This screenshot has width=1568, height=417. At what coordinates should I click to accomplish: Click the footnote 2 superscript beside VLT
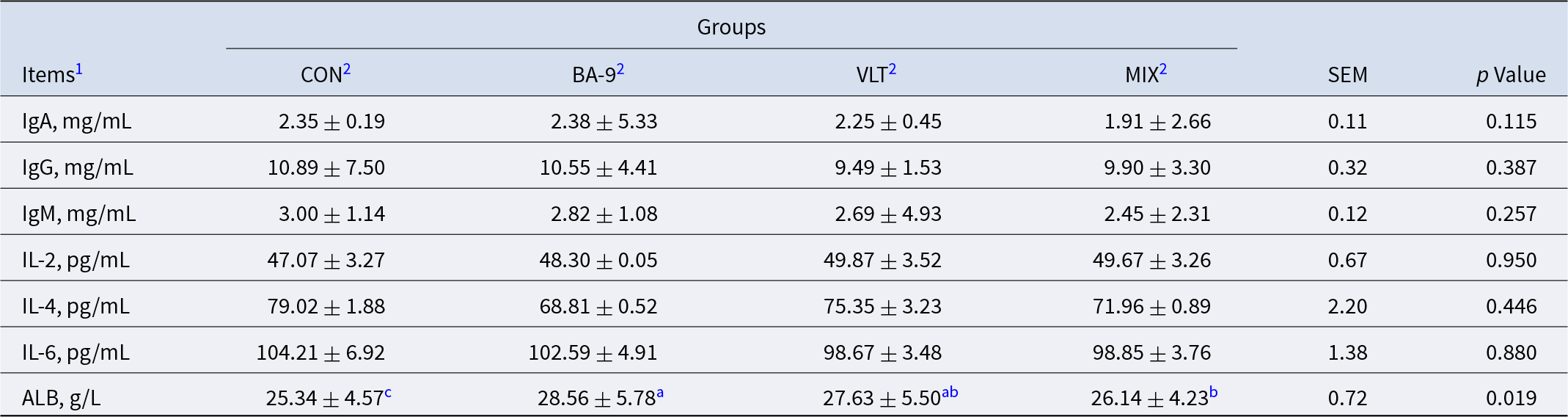pyautogui.click(x=893, y=70)
